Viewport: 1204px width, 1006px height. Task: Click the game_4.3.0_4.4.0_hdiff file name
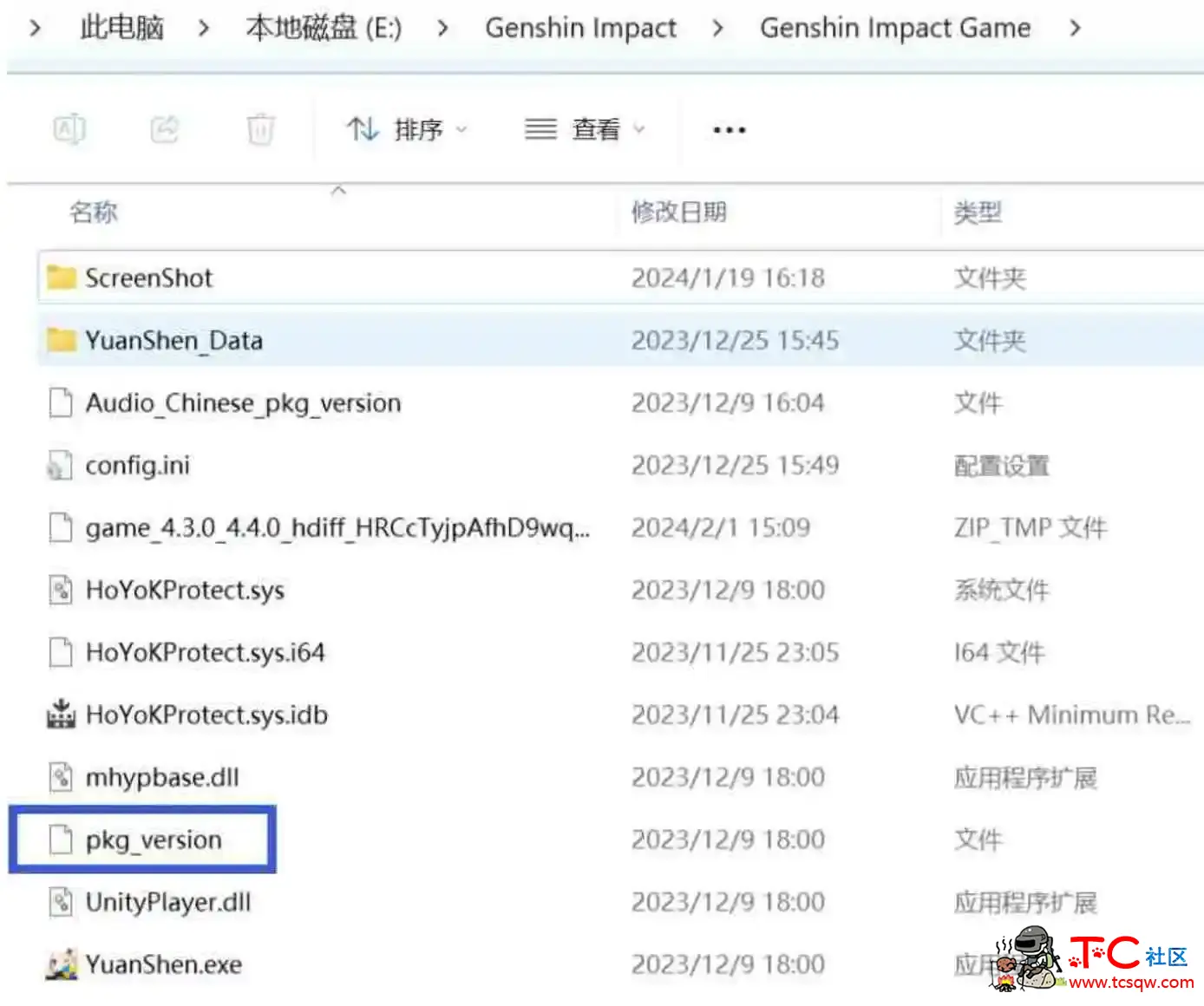337,528
